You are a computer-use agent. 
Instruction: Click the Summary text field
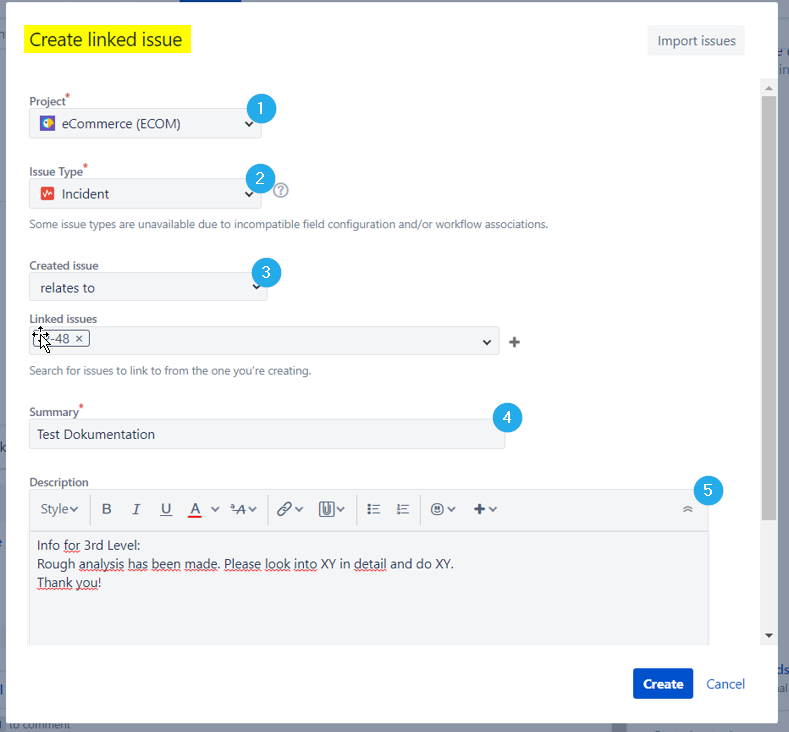[265, 434]
